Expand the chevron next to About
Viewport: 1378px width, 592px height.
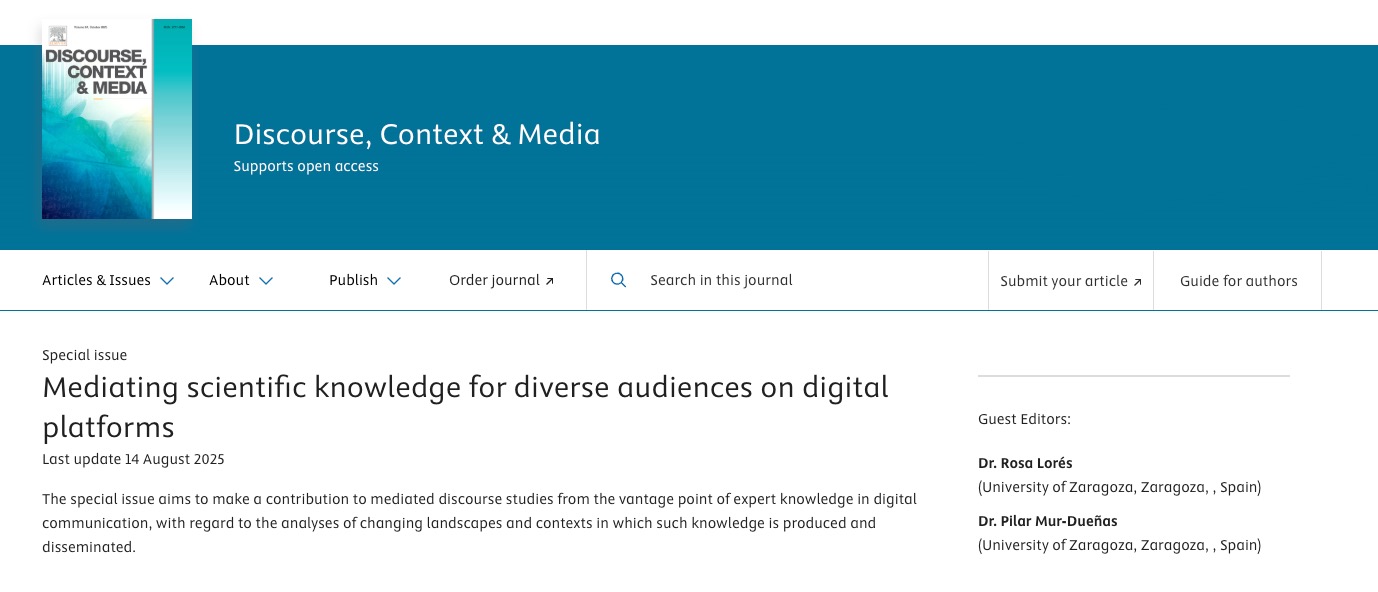coord(266,281)
